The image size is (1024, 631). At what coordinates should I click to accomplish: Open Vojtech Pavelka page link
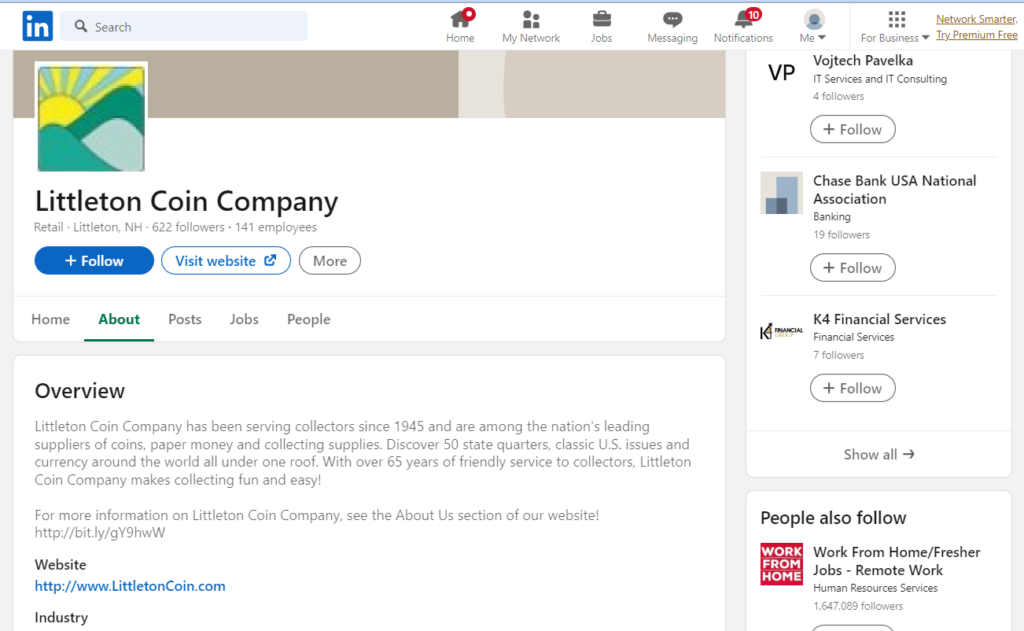pyautogui.click(x=863, y=61)
